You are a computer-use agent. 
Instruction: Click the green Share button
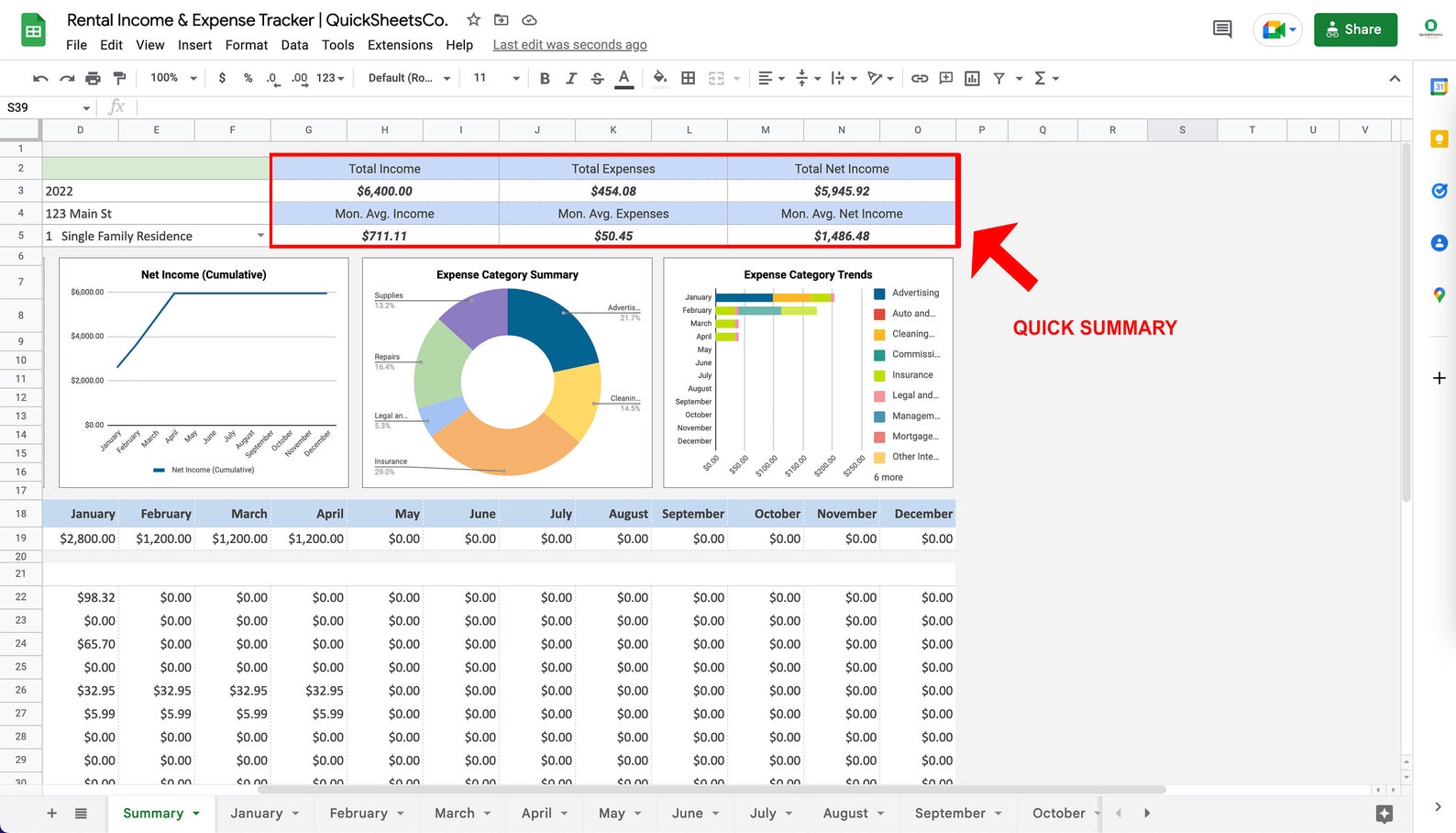click(x=1355, y=29)
